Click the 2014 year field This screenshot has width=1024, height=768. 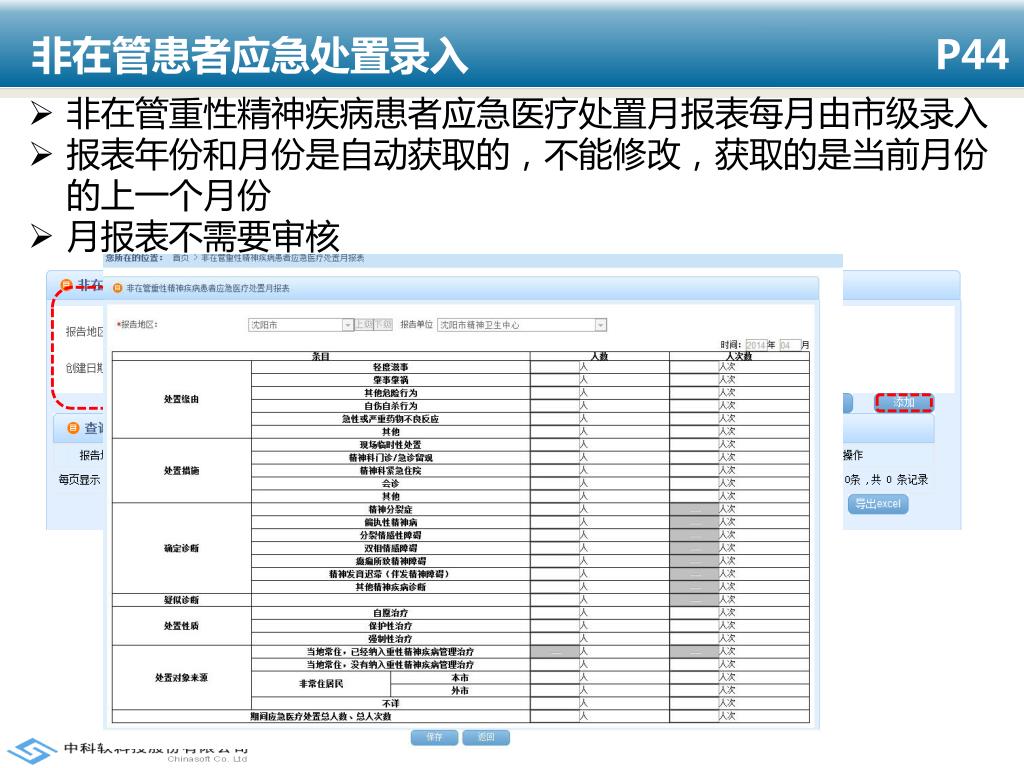pos(756,345)
